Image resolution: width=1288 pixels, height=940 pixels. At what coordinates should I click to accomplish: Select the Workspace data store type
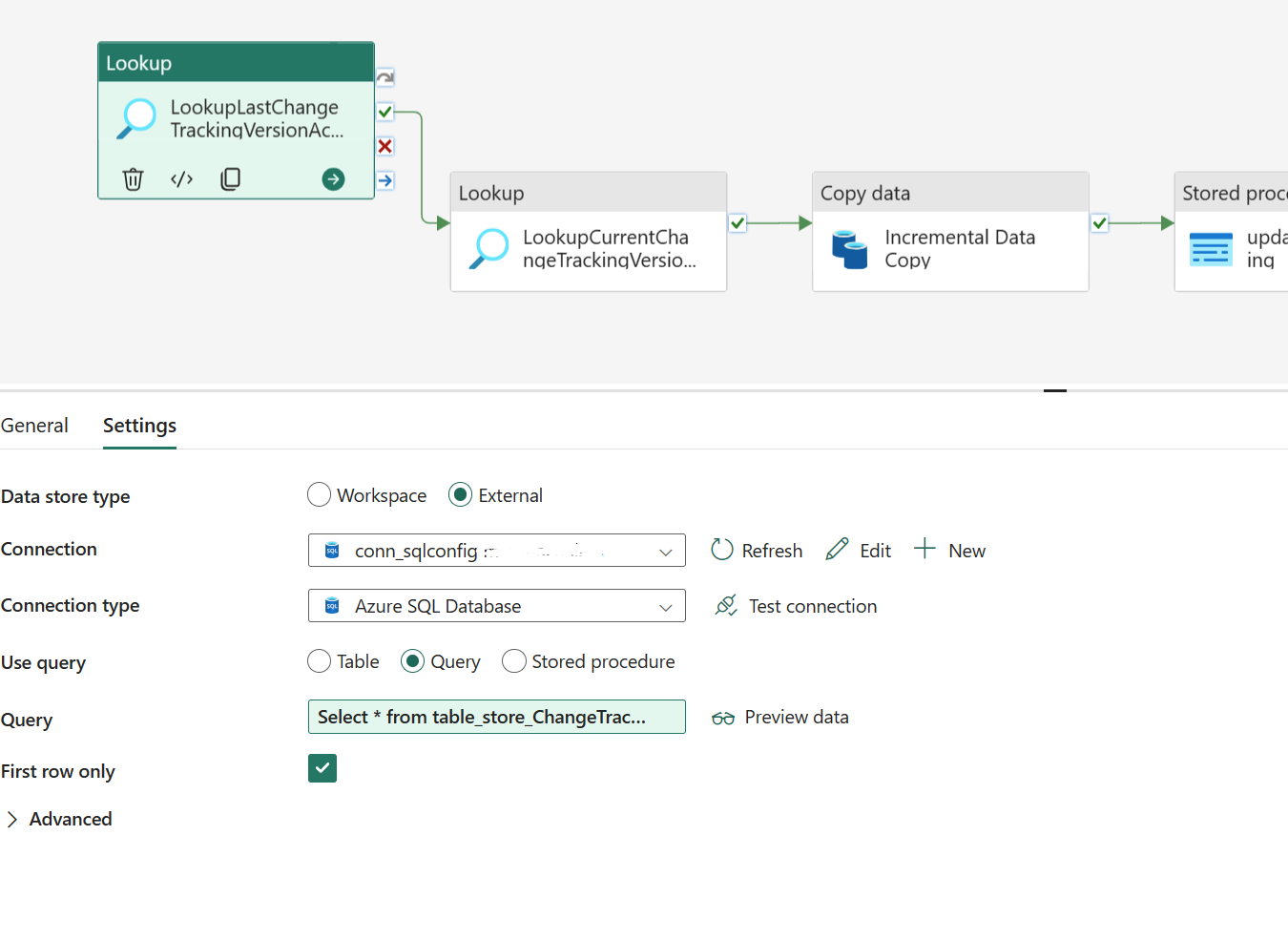tap(320, 494)
